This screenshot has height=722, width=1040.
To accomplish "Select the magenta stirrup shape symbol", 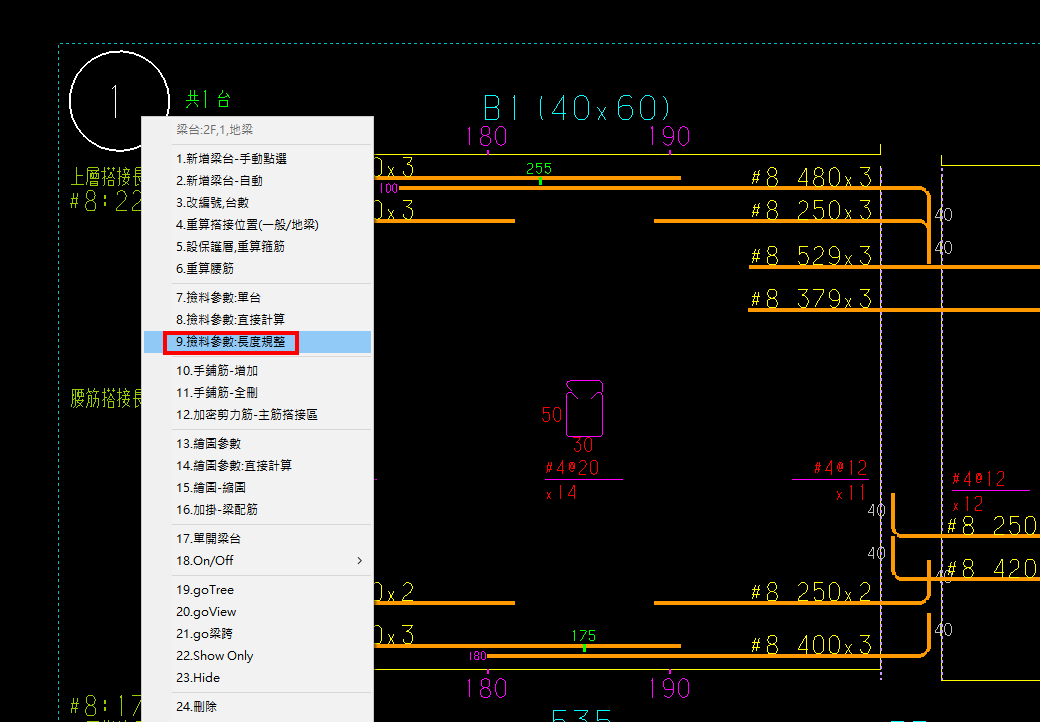I will click(584, 408).
